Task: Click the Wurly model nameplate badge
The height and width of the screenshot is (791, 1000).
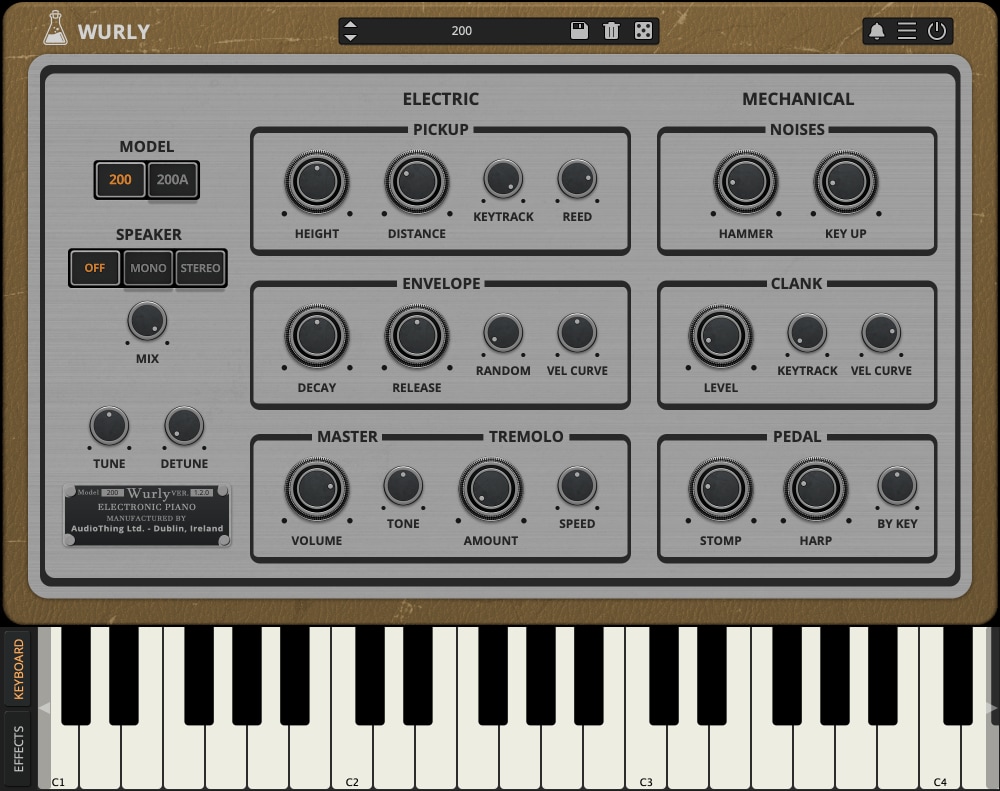Action: pyautogui.click(x=147, y=515)
